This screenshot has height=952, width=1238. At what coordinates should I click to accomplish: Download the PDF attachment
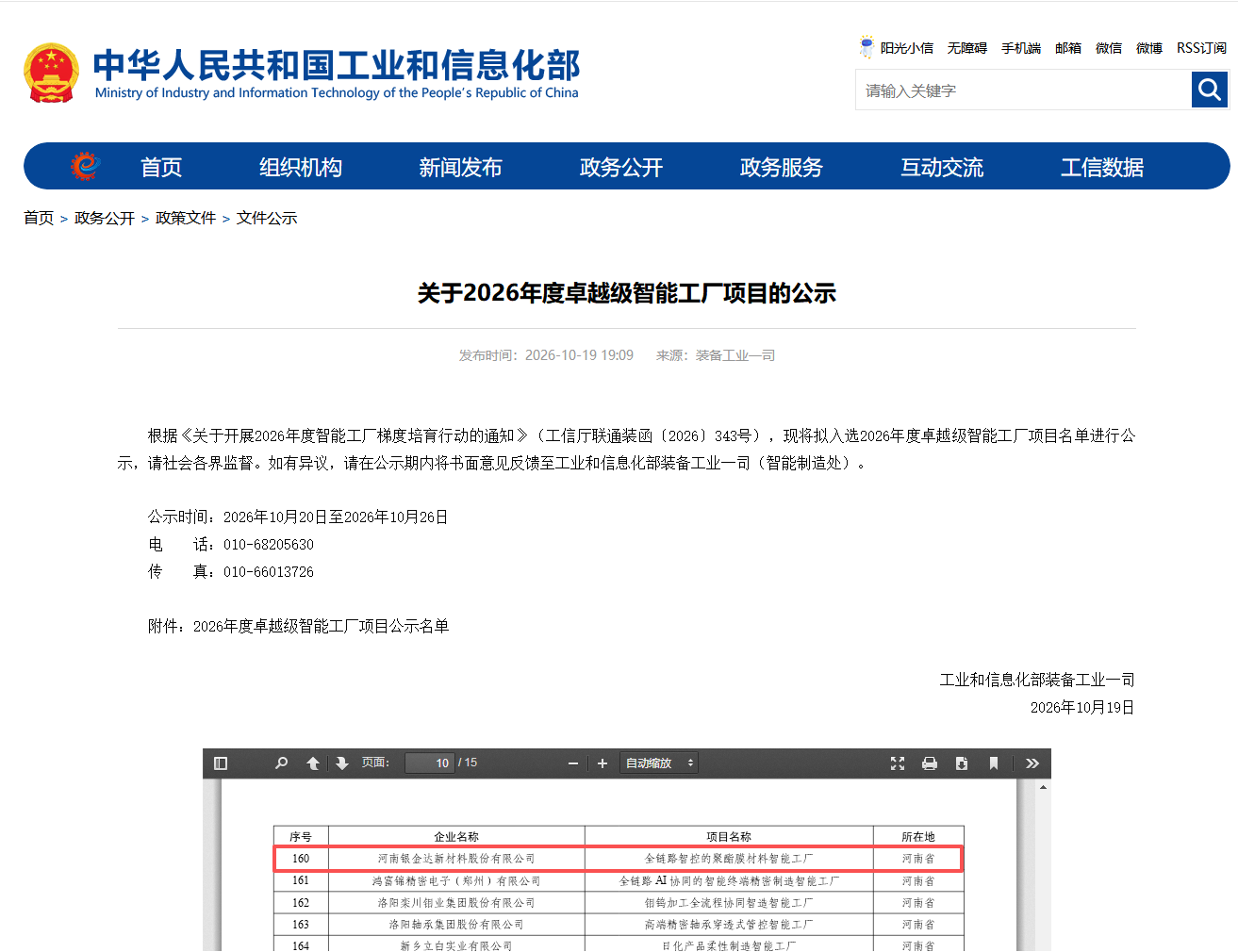[962, 763]
